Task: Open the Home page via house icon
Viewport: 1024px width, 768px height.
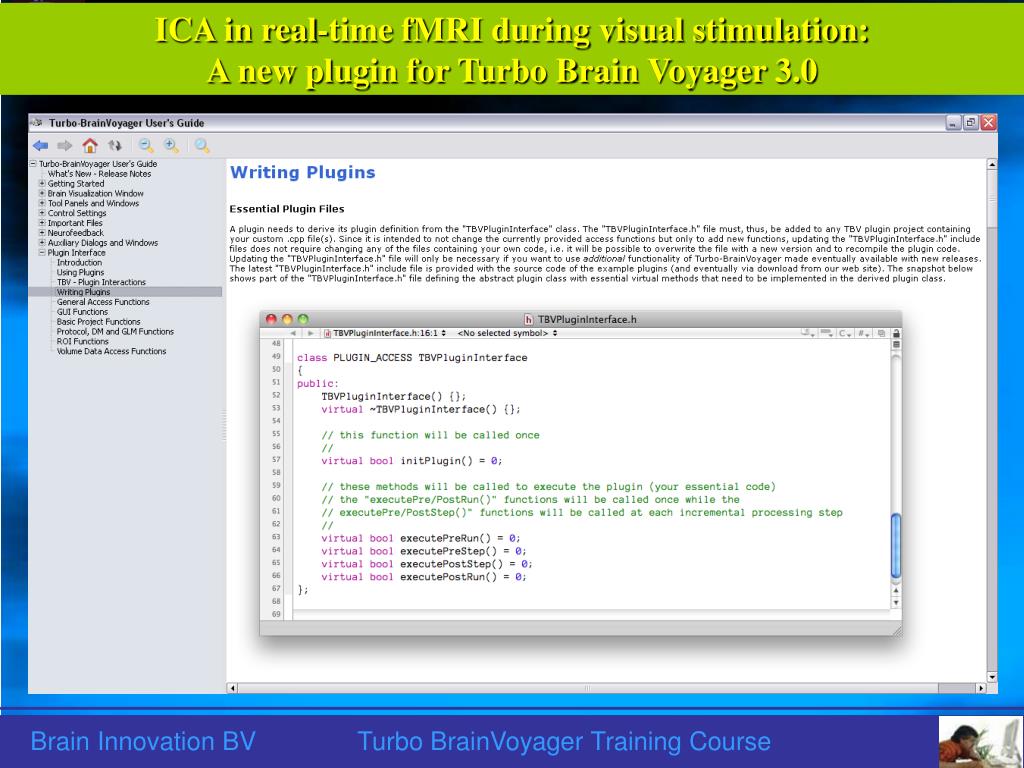Action: point(90,145)
